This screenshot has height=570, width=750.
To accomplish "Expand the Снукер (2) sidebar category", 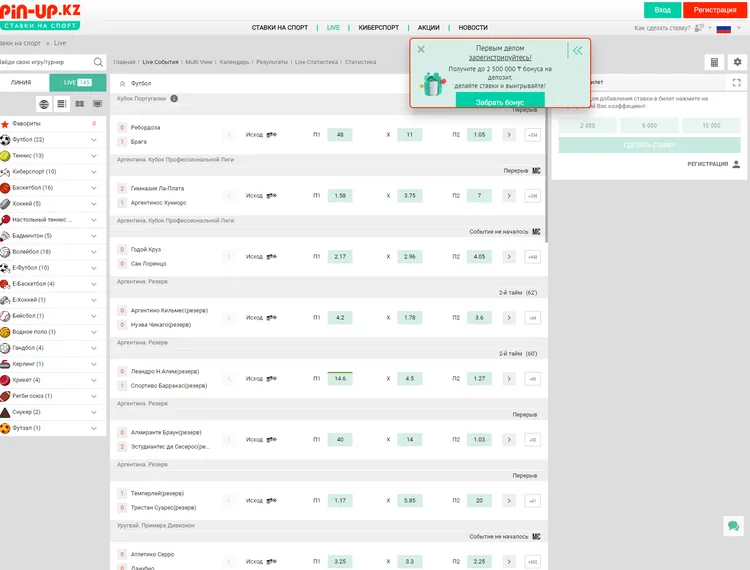I will coord(94,412).
